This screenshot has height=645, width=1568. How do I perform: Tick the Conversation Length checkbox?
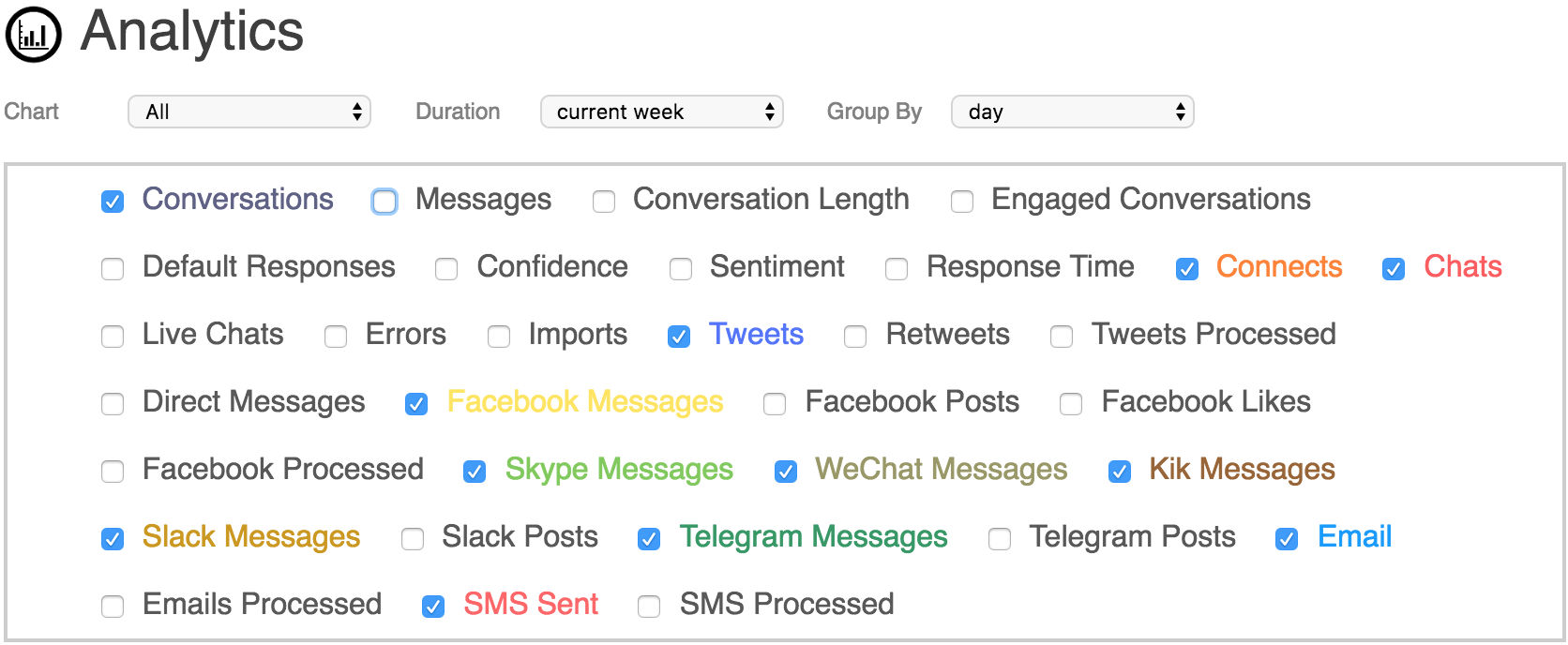[x=604, y=202]
